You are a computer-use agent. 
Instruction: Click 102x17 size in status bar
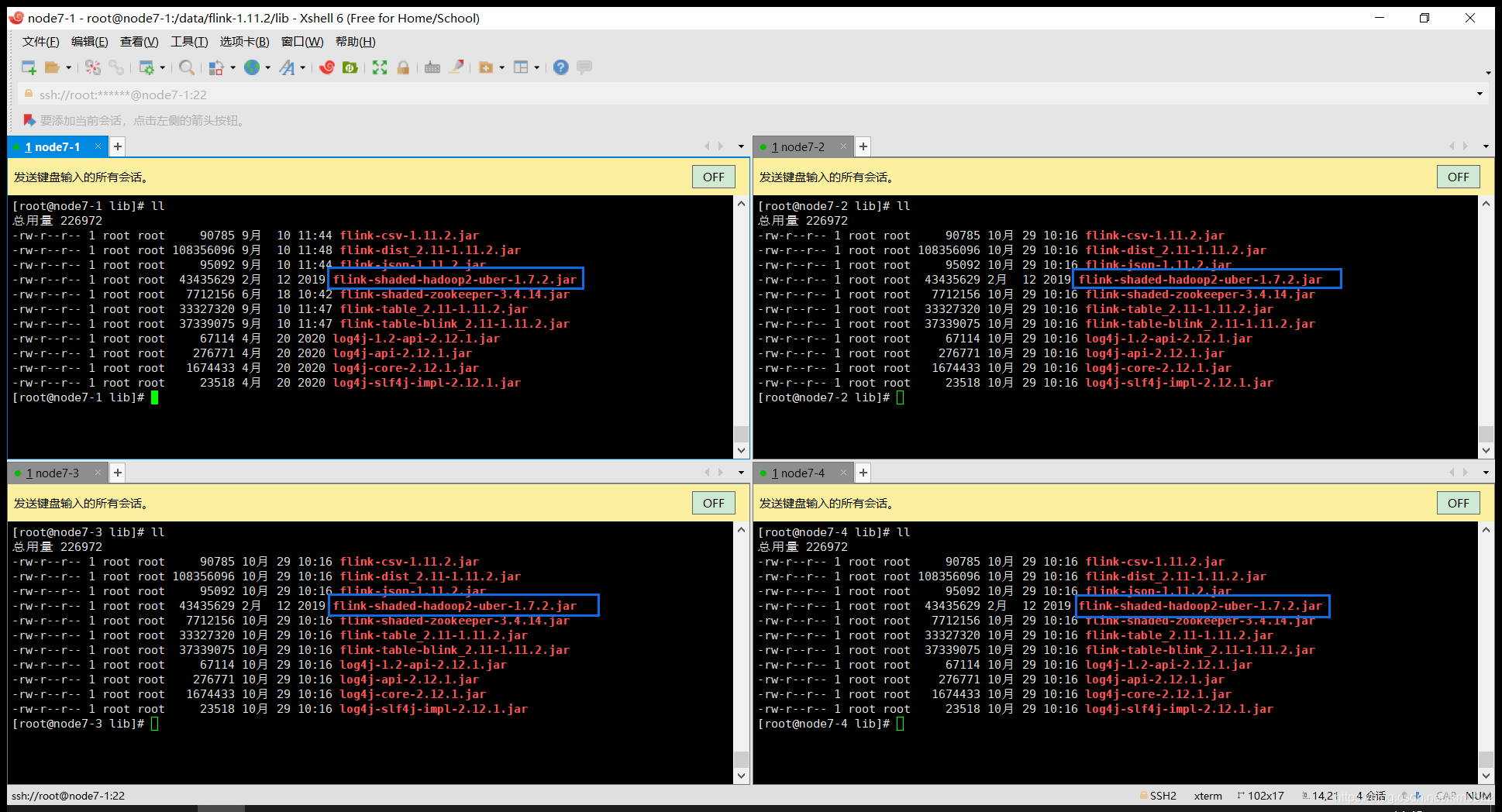pyautogui.click(x=1266, y=796)
